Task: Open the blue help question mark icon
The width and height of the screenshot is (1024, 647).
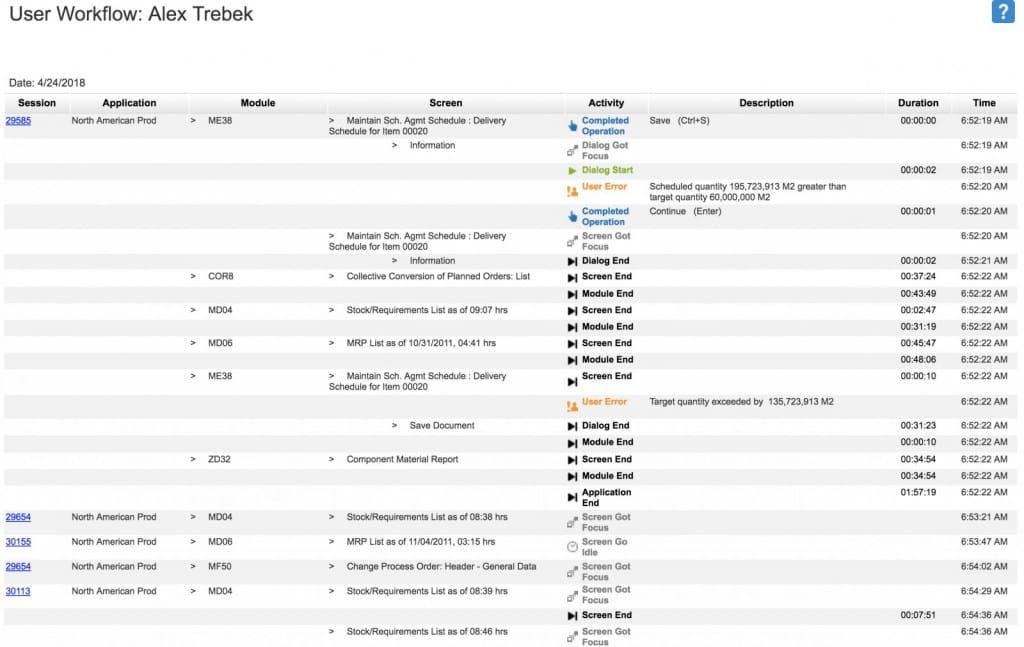Action: 1003,12
